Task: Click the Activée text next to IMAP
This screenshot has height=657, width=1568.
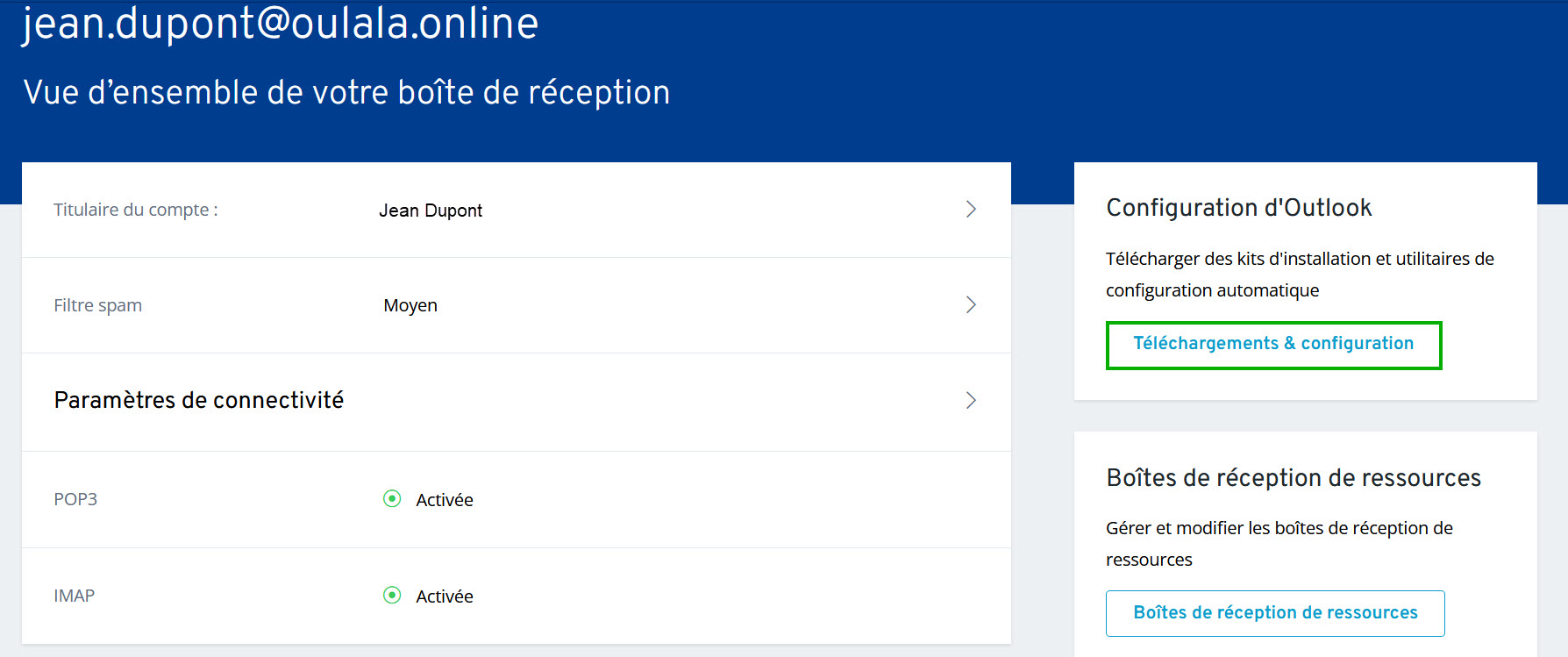Action: coord(445,596)
